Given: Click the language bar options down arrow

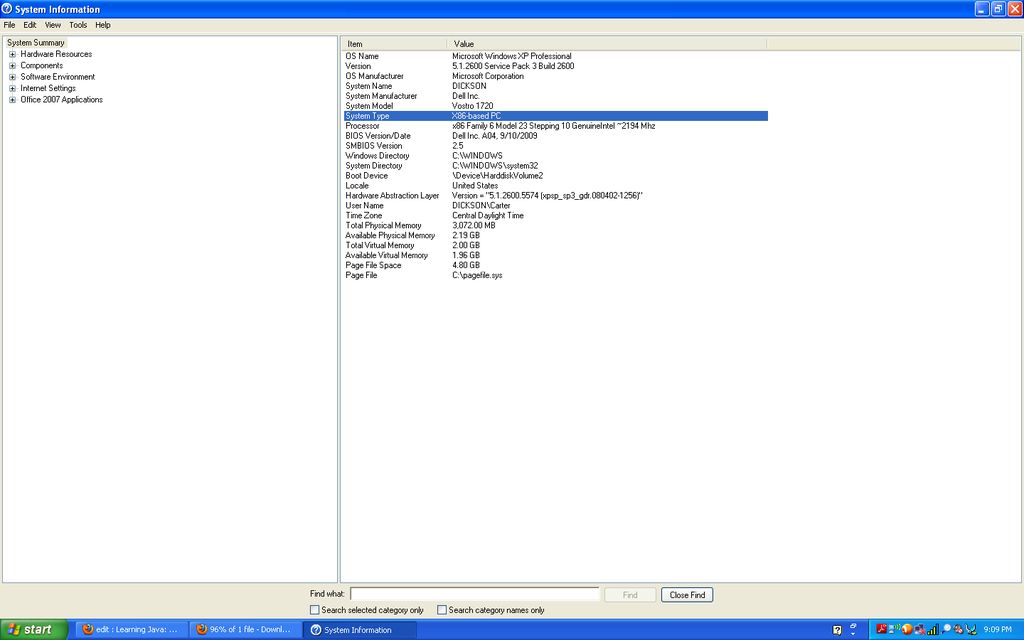Looking at the screenshot, I should (x=853, y=633).
